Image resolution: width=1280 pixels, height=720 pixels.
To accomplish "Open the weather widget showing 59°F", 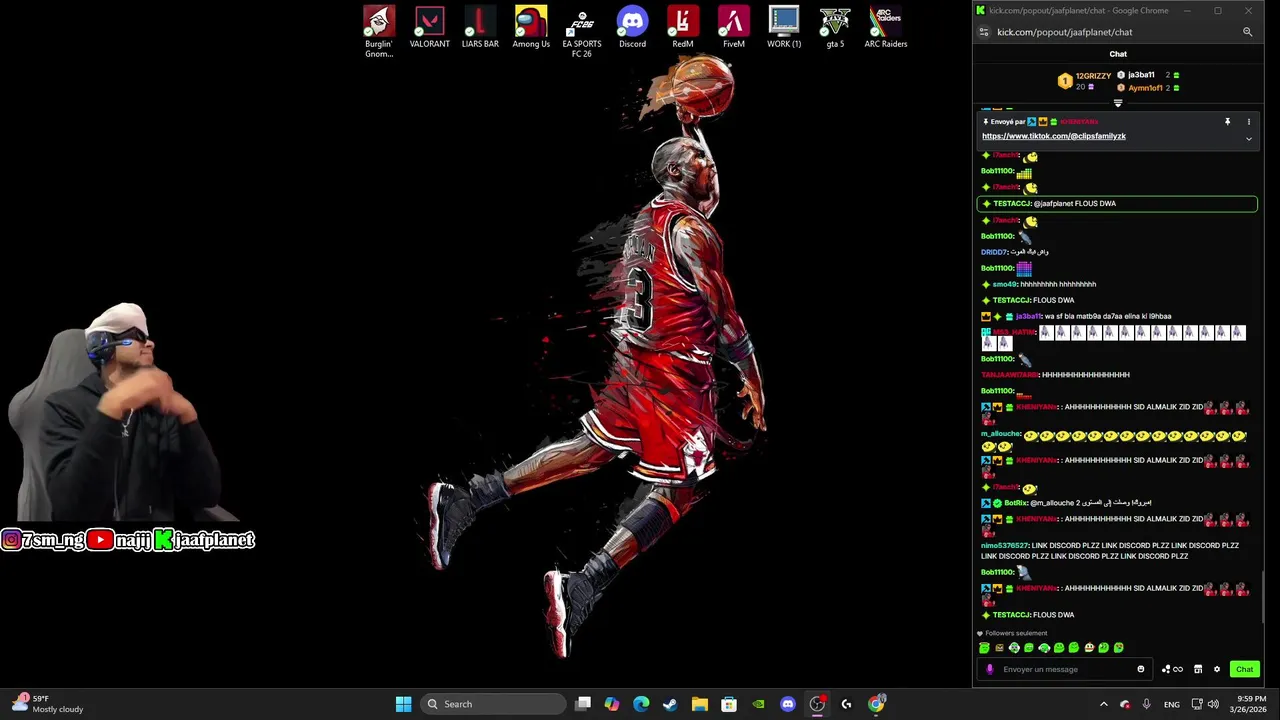I will 47,704.
